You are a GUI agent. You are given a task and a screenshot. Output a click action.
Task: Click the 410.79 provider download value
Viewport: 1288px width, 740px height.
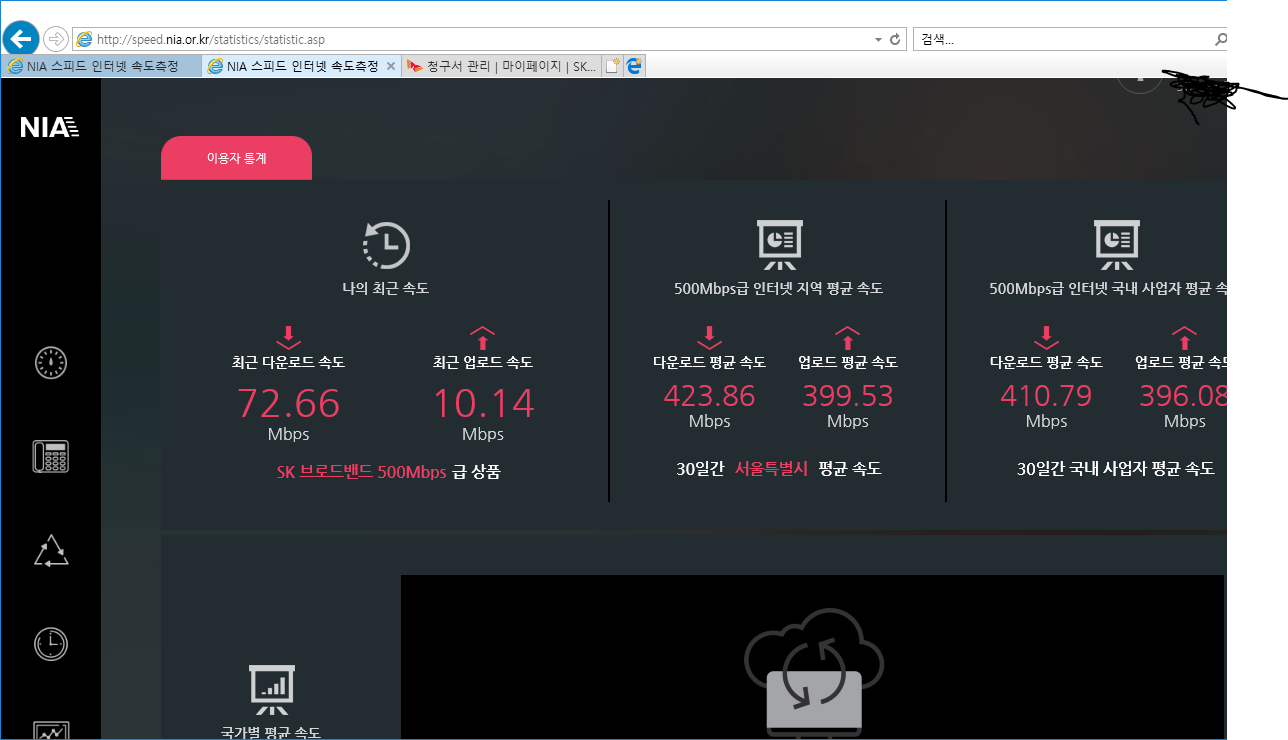coord(1046,396)
